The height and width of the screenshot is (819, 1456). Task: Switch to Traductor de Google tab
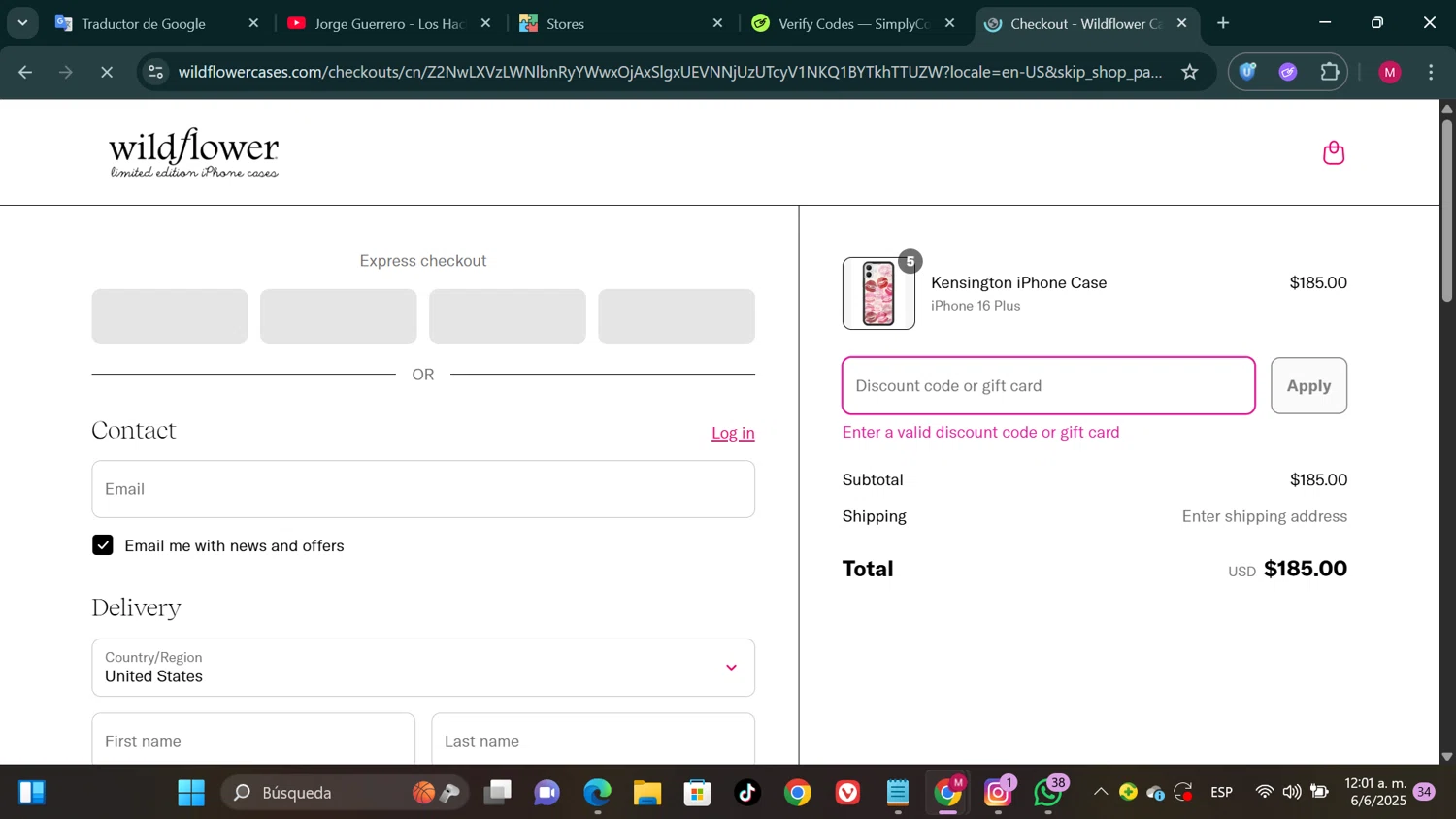[144, 23]
